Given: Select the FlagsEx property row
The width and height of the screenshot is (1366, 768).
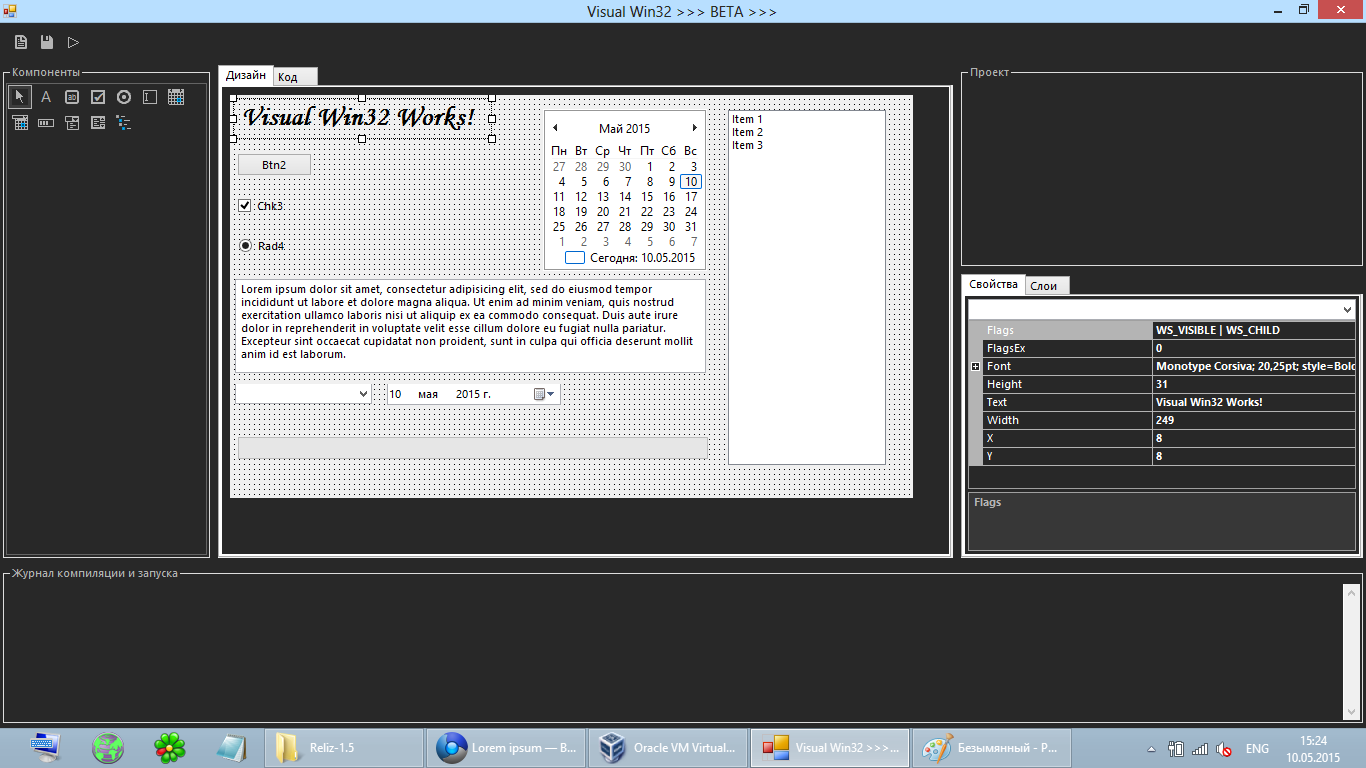Looking at the screenshot, I should [x=1162, y=348].
